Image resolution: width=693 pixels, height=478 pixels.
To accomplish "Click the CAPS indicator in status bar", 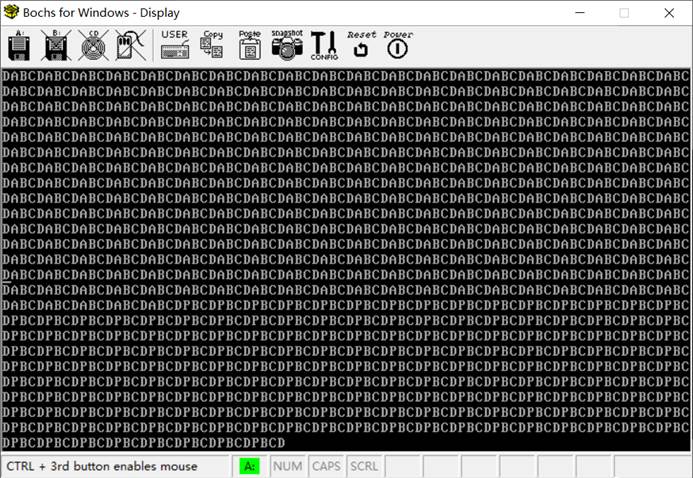I will point(326,466).
